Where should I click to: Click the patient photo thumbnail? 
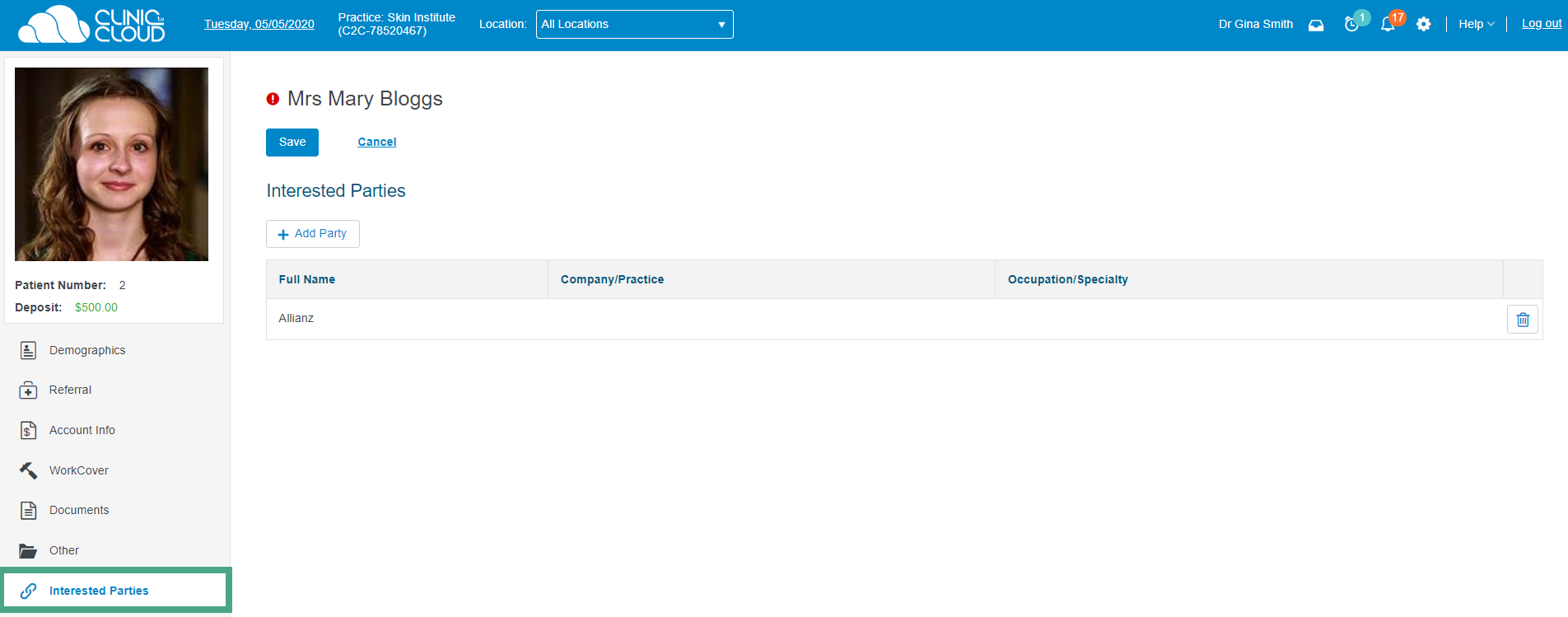(x=111, y=164)
